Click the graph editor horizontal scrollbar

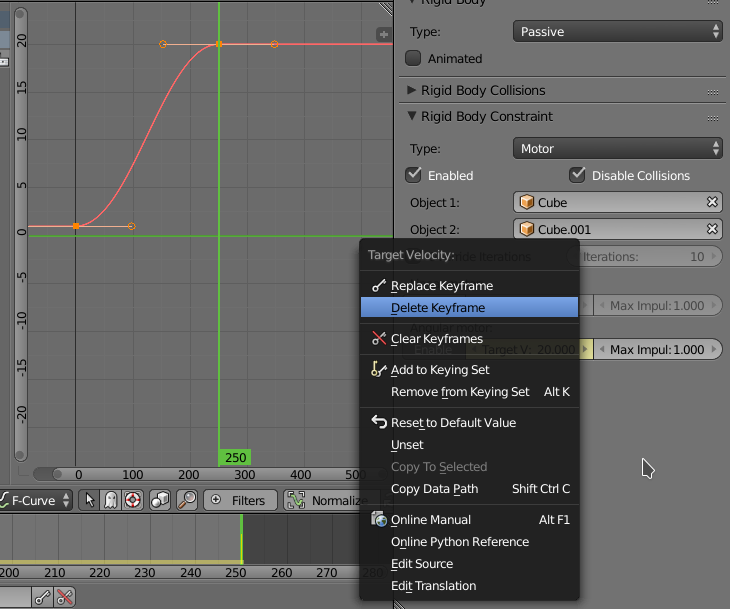(x=210, y=474)
